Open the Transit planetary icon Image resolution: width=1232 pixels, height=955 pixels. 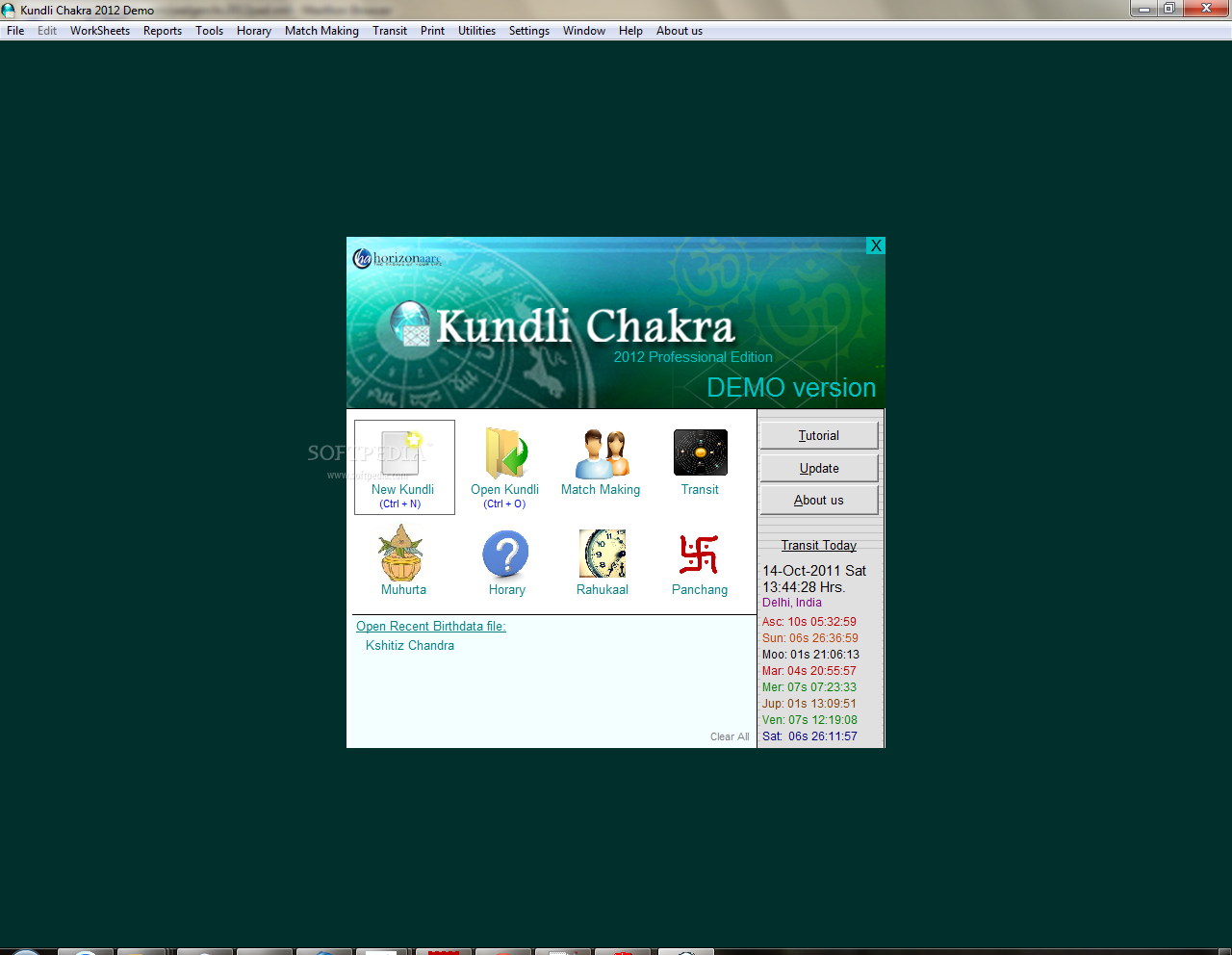701,452
